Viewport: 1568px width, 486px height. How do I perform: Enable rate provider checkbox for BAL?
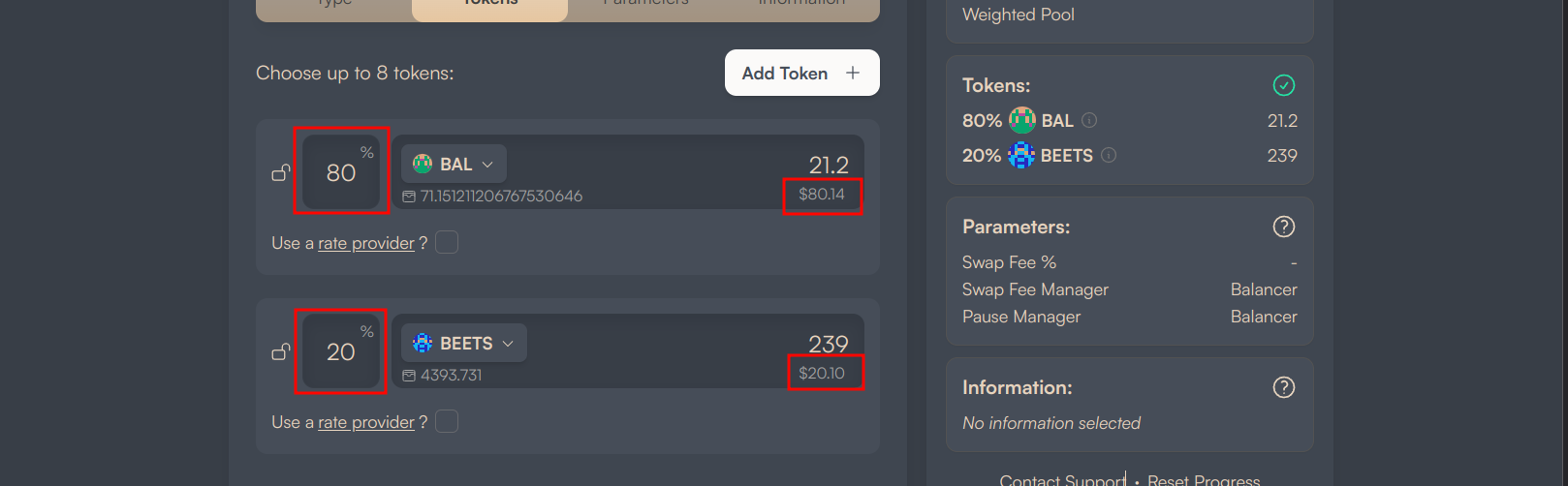(x=447, y=242)
